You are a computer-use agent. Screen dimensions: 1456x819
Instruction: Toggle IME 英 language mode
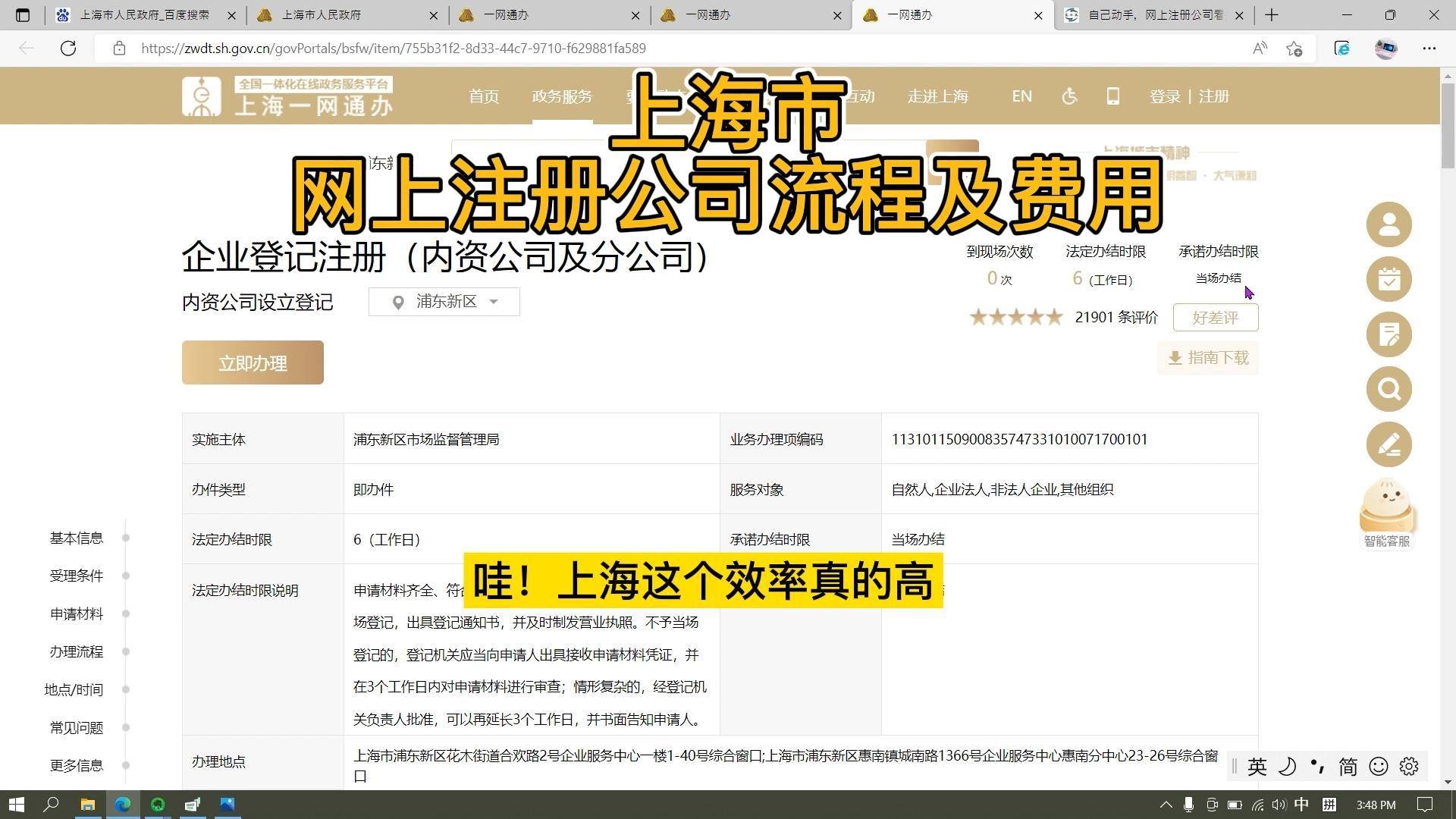pos(1257,767)
